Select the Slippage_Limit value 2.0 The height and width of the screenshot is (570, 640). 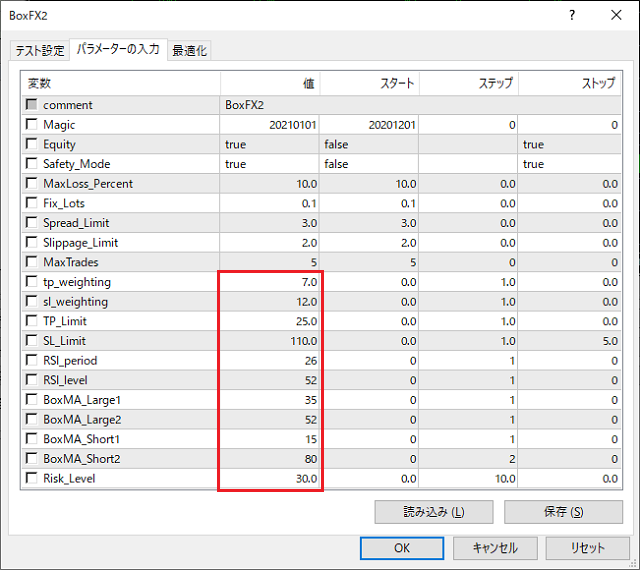click(x=269, y=243)
